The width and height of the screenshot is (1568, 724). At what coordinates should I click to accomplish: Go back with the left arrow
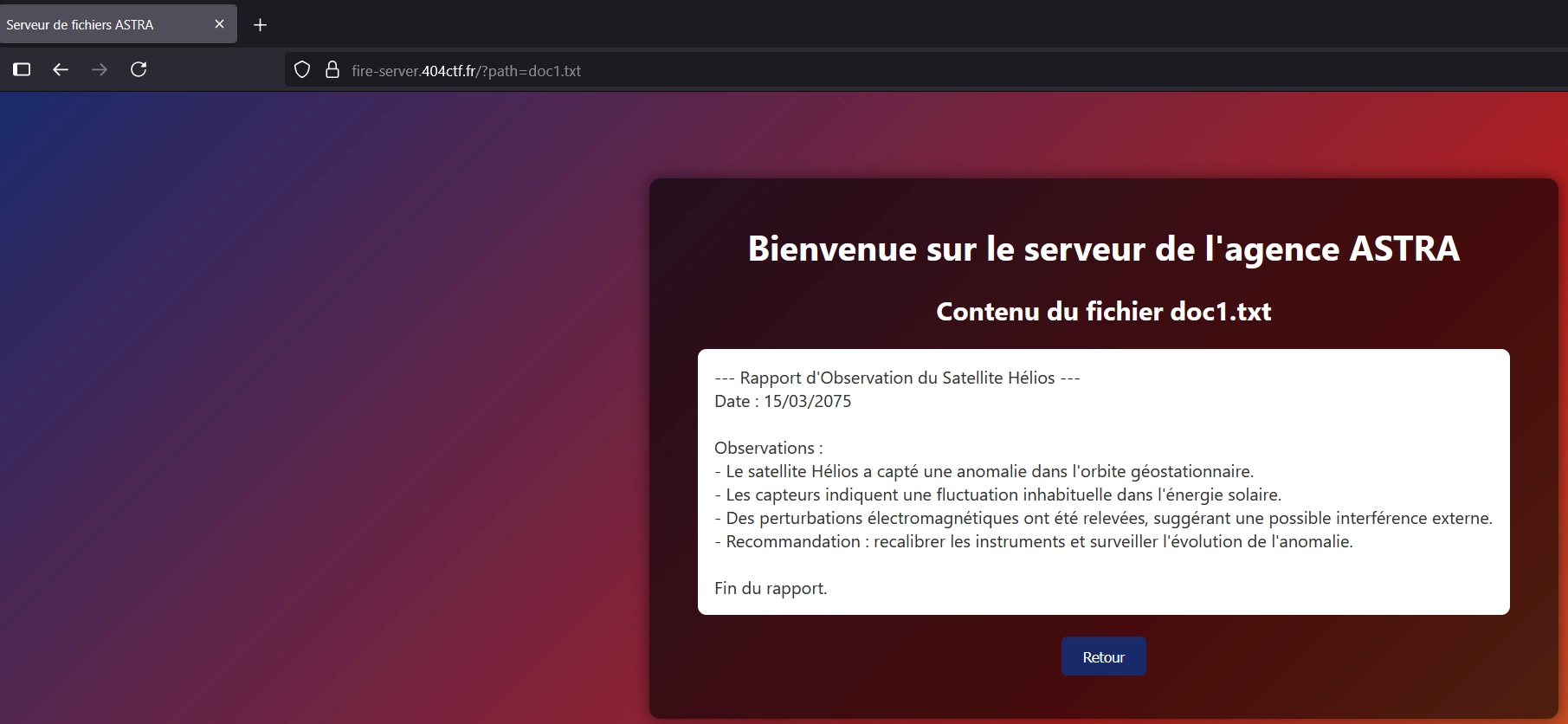click(x=61, y=69)
